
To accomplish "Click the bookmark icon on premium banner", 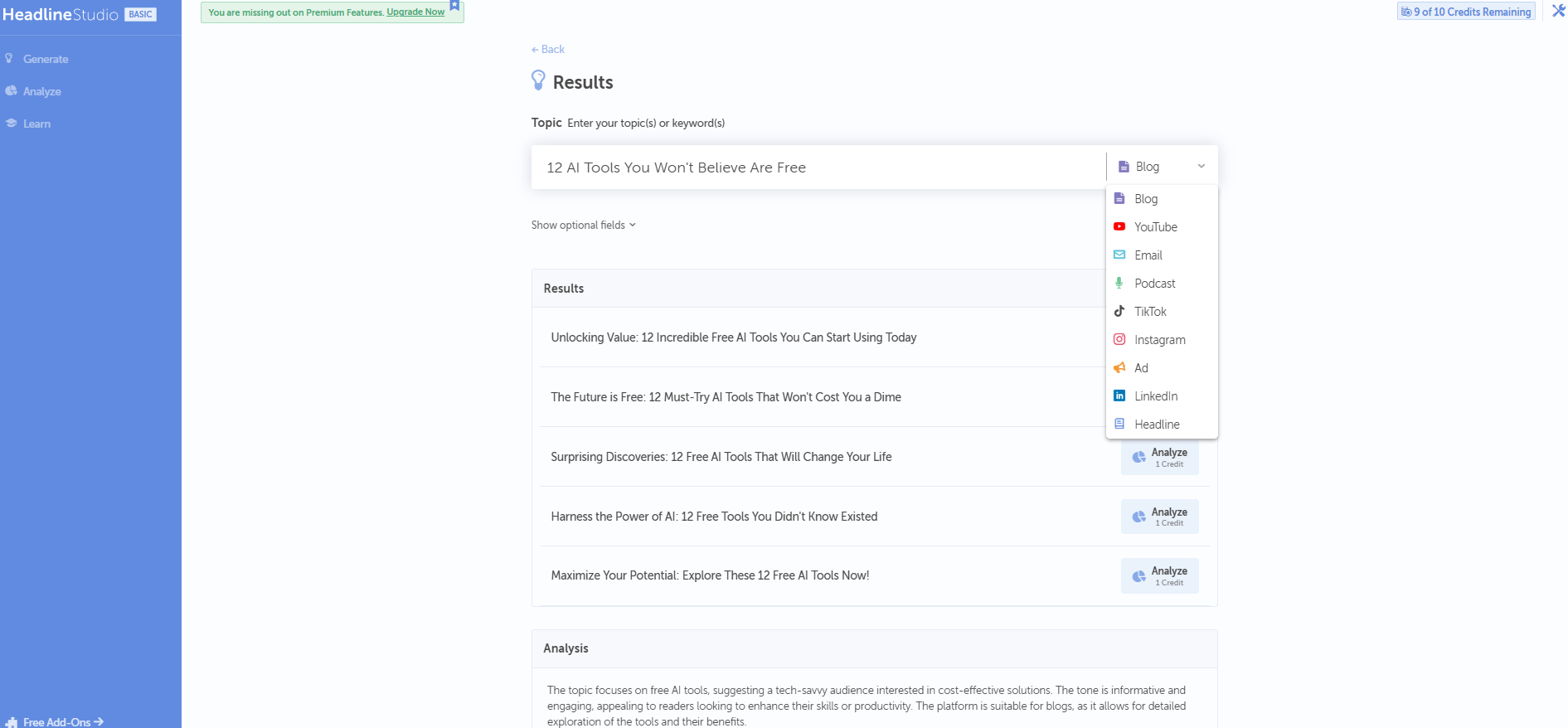I will coord(454,5).
